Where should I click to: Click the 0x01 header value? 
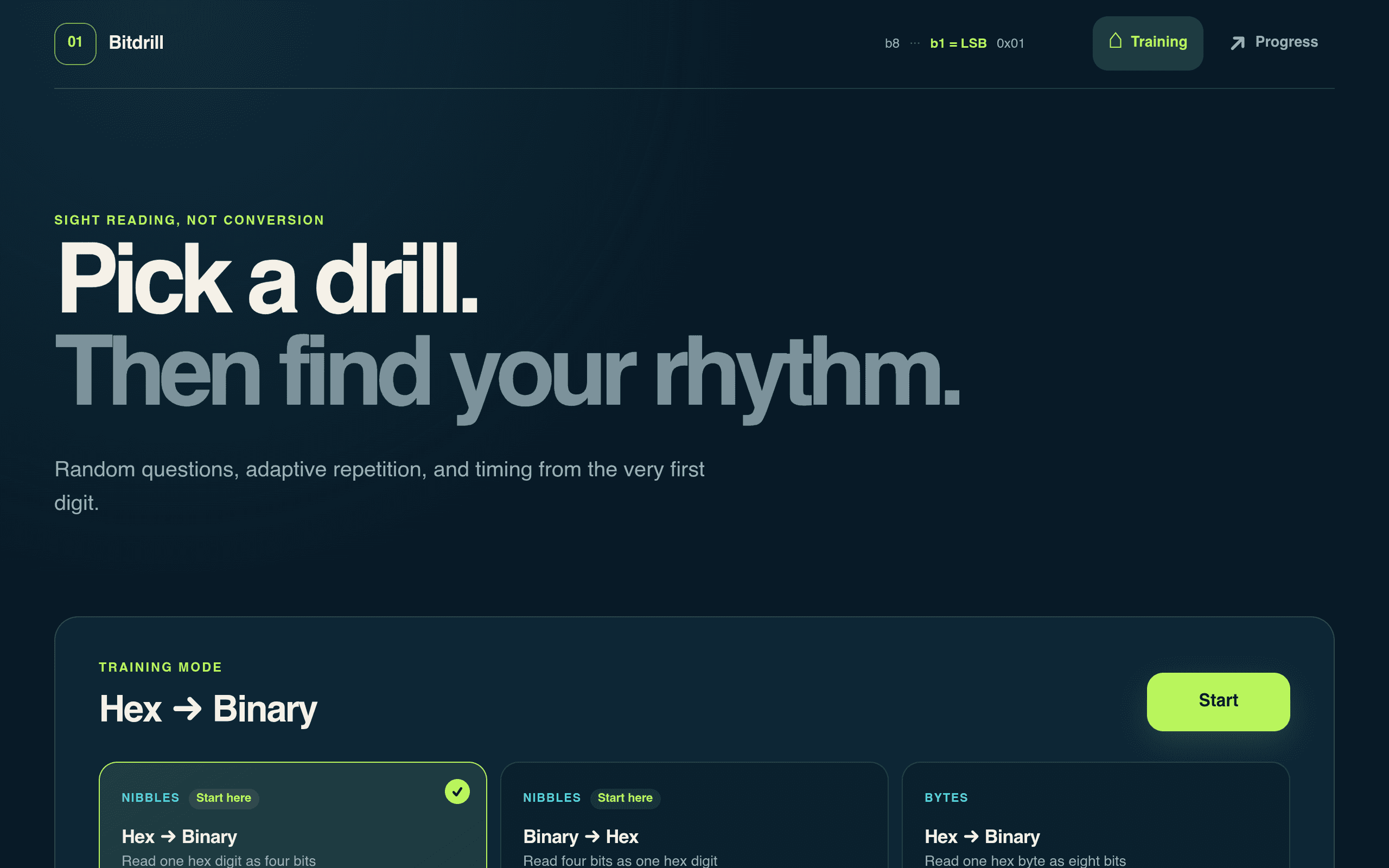tap(1010, 43)
